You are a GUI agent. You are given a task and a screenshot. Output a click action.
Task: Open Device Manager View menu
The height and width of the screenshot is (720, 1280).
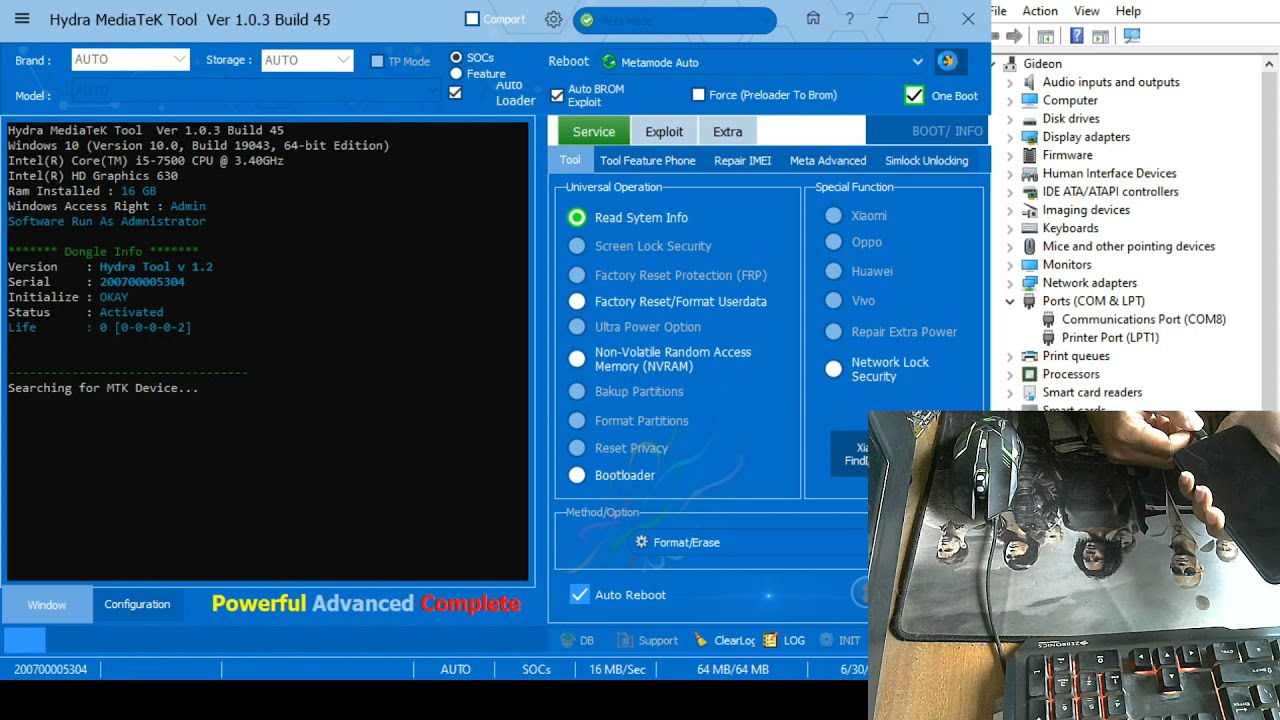coord(1087,11)
